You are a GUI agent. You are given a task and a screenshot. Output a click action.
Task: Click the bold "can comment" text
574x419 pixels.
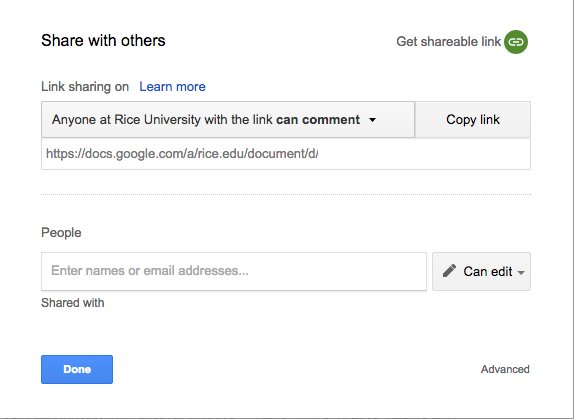click(318, 120)
